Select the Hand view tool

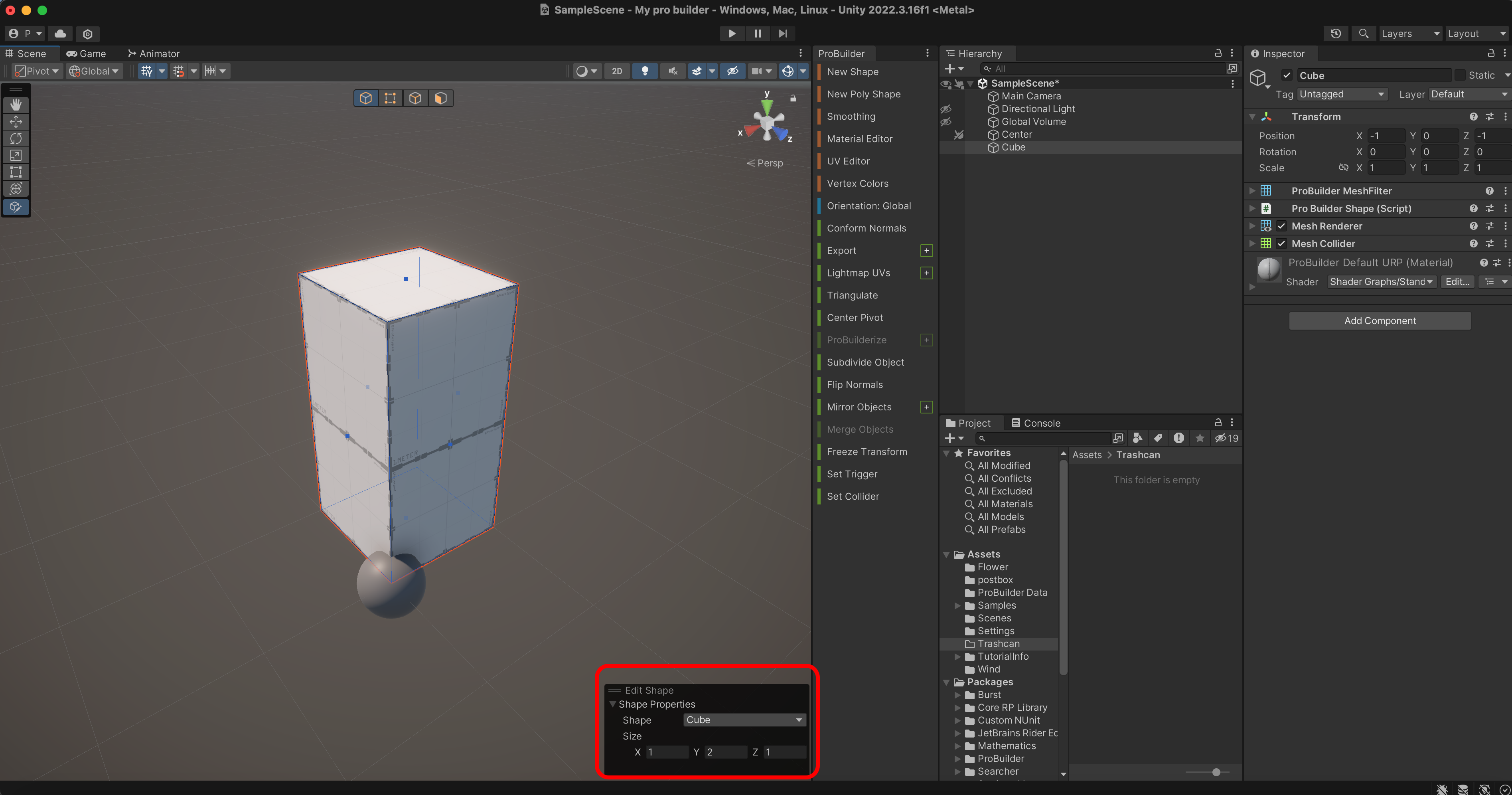coord(16,105)
